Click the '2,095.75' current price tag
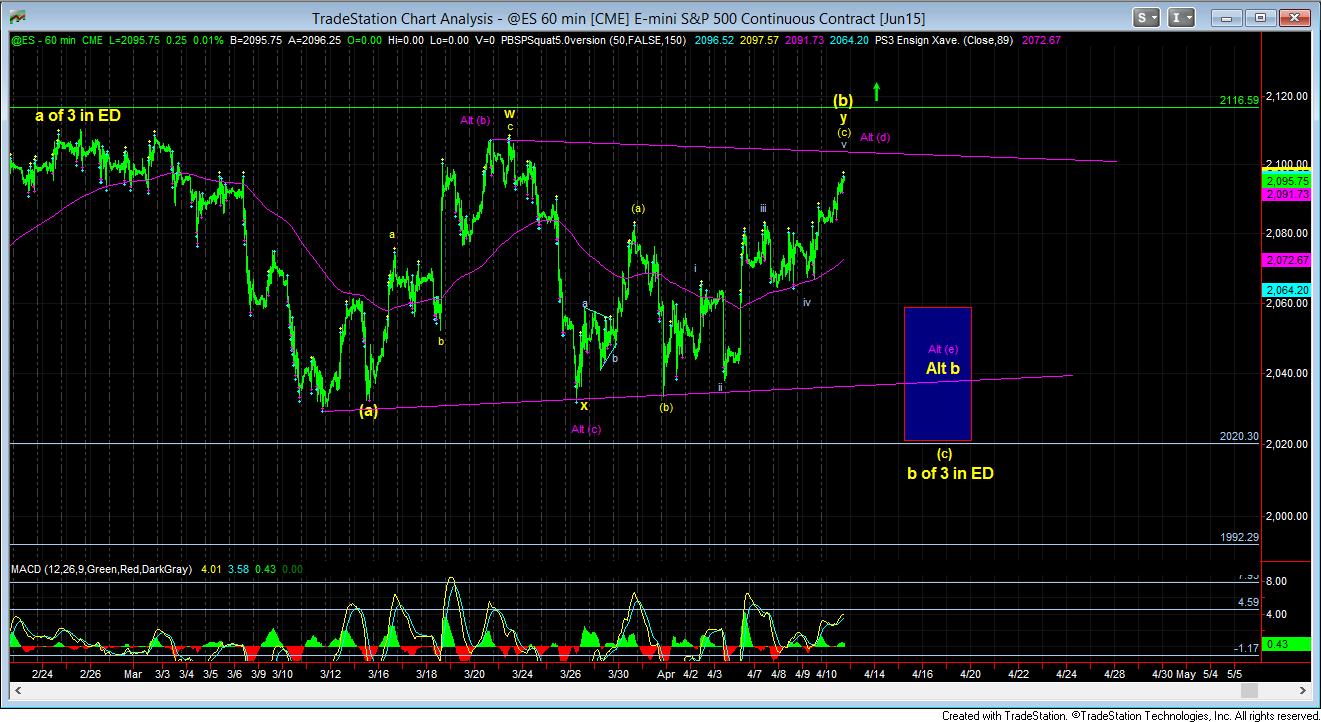The height and width of the screenshot is (722, 1321). 1288,182
